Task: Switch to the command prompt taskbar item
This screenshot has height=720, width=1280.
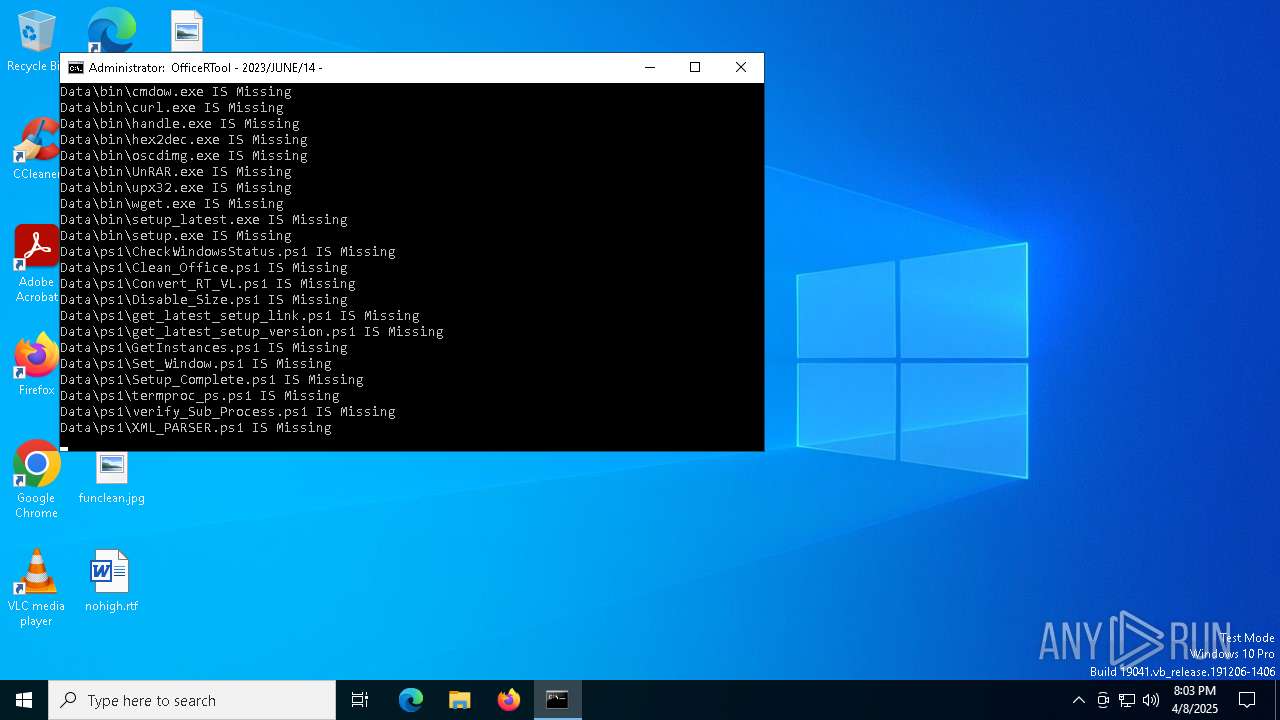Action: pyautogui.click(x=557, y=700)
